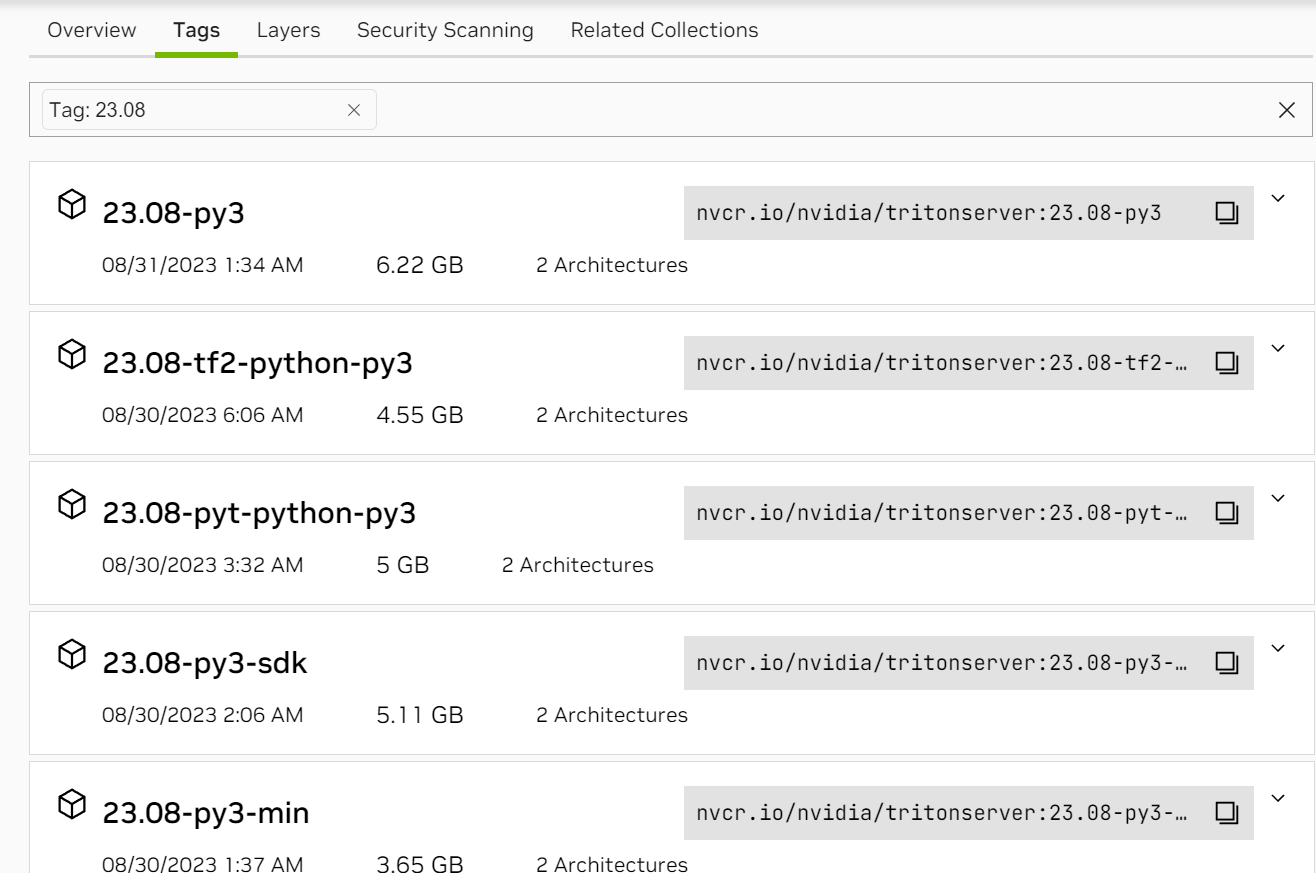Expand the 23.08-tf2-python-py3 tag details
The height and width of the screenshot is (873, 1316).
point(1277,347)
